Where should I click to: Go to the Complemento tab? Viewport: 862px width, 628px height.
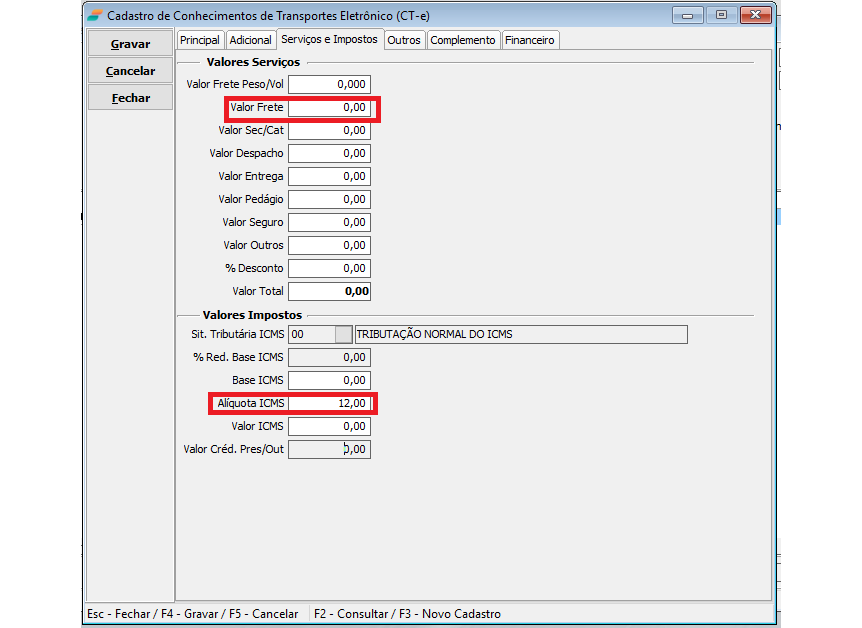point(462,40)
